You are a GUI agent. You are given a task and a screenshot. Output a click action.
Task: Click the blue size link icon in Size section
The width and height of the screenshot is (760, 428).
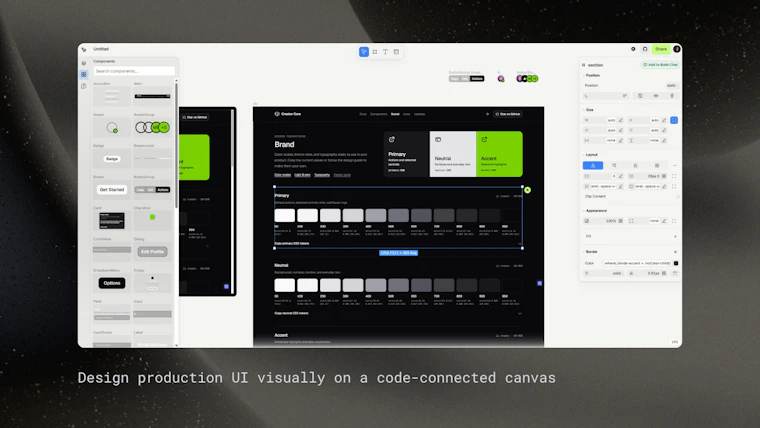coord(674,120)
